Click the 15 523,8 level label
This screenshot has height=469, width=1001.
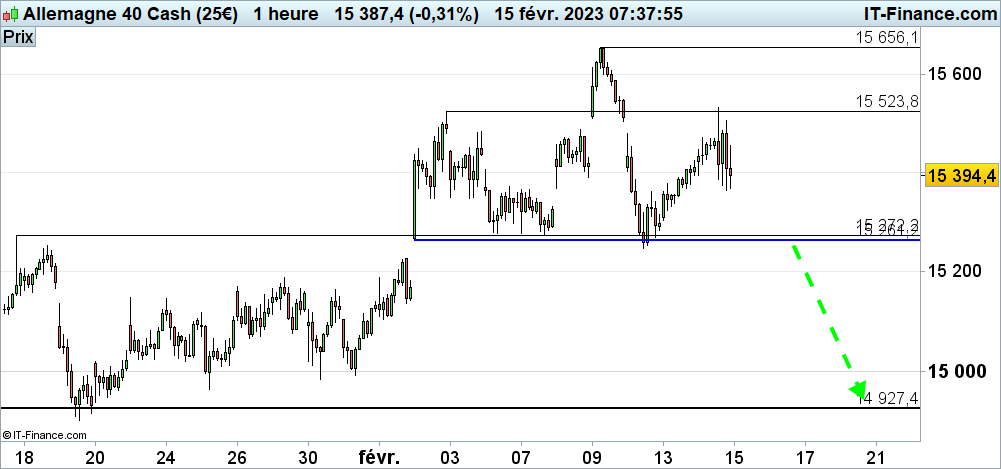click(x=886, y=101)
